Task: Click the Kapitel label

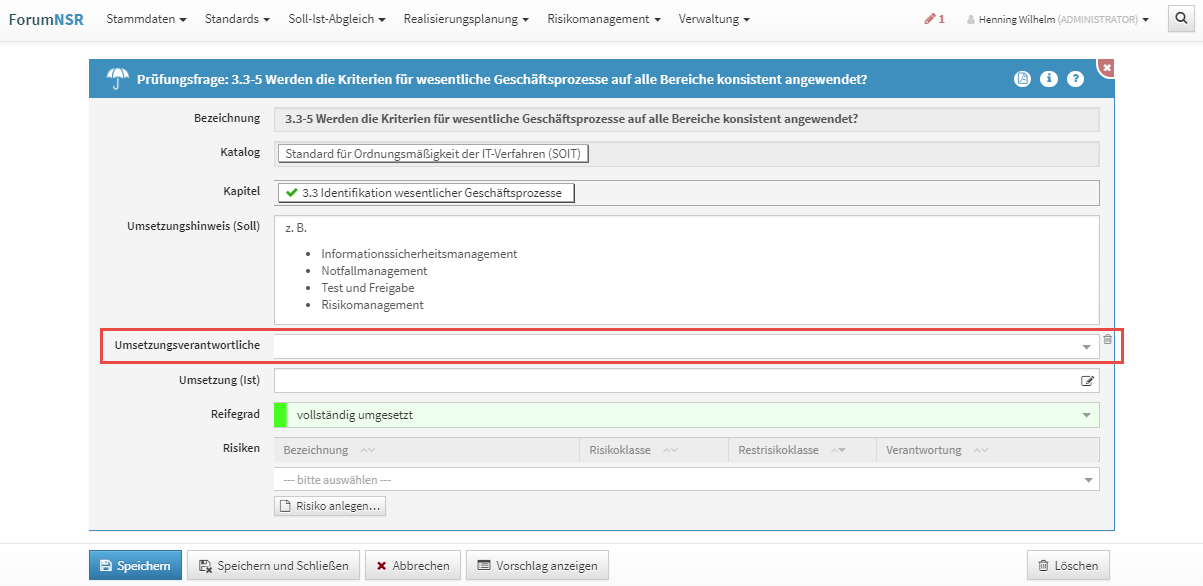Action: click(x=242, y=190)
